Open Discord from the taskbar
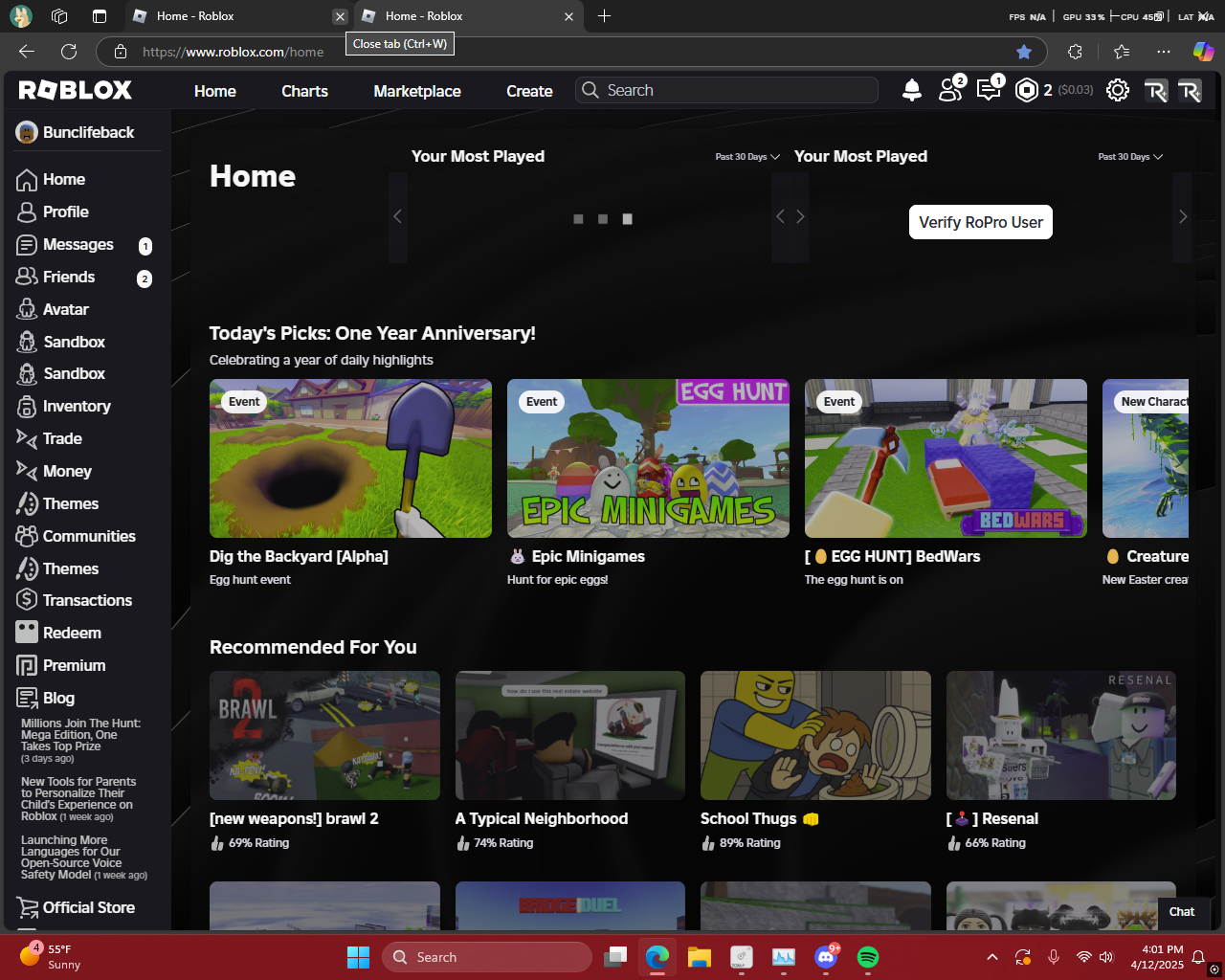Screen dimensions: 1225x980 coord(826,957)
